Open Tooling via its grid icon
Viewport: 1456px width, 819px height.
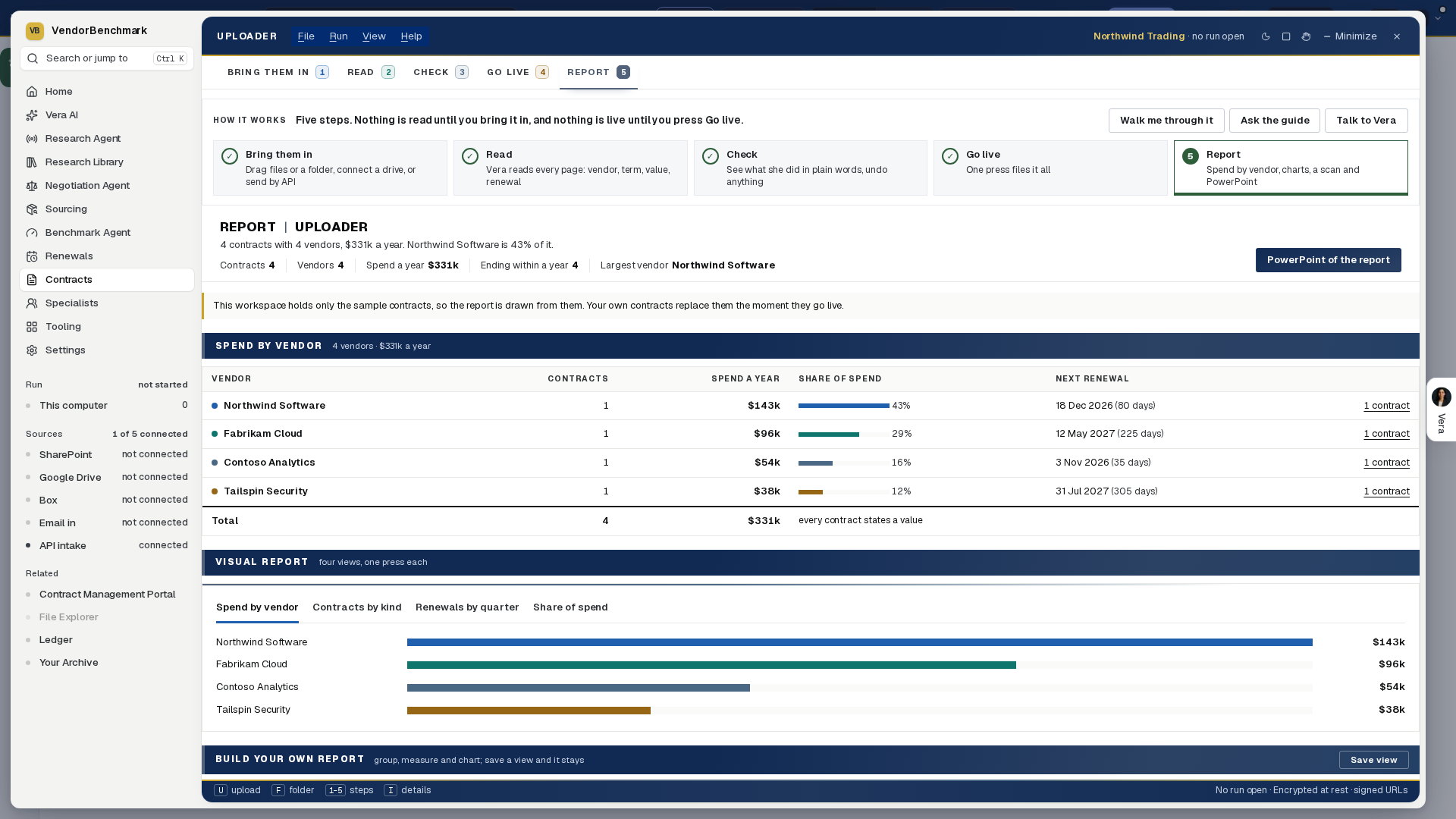click(x=32, y=327)
